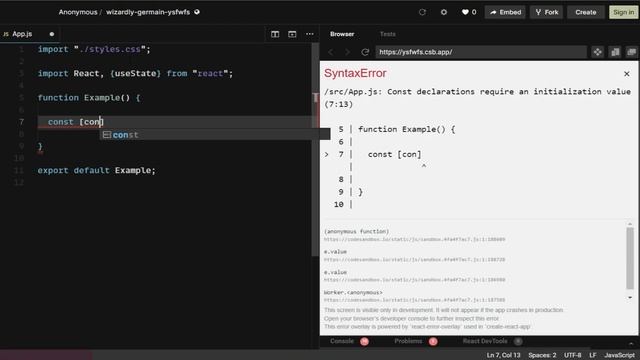Close the unsaved dot on App.js tab

point(52,34)
